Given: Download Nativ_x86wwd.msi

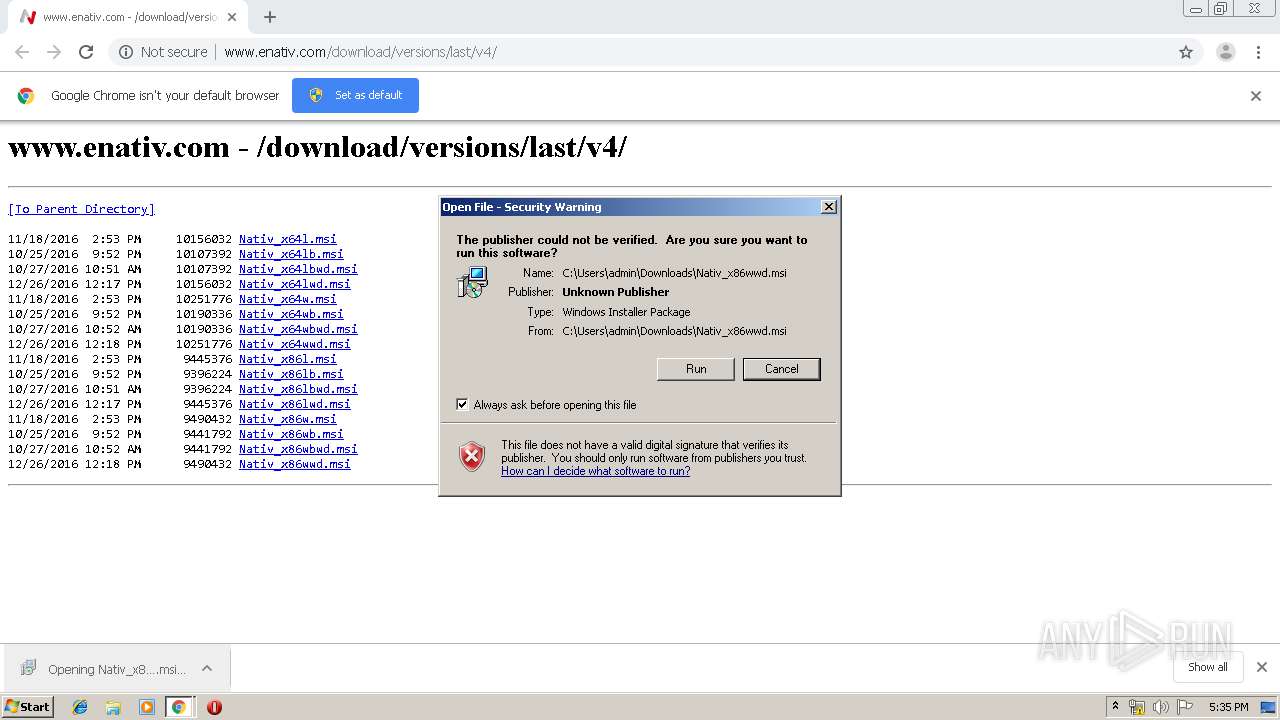Looking at the screenshot, I should coord(295,464).
